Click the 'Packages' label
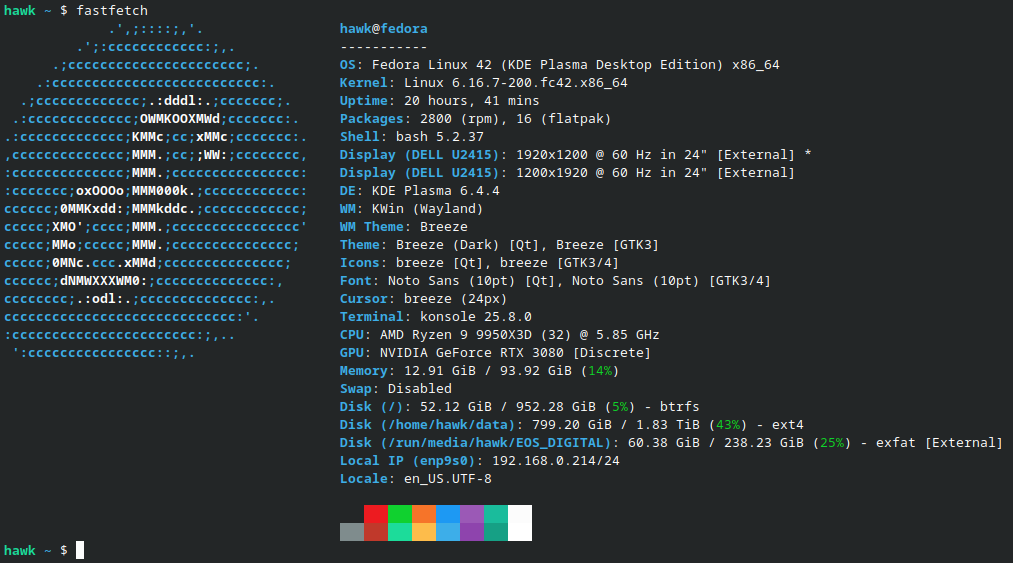 coord(371,119)
